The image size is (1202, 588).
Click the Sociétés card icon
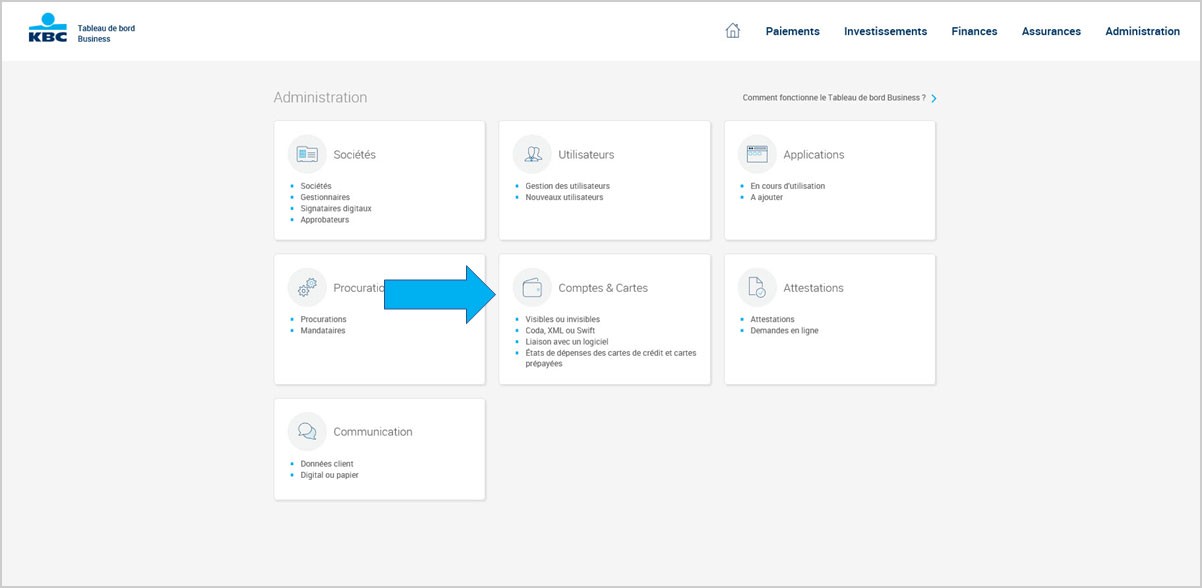(x=307, y=154)
